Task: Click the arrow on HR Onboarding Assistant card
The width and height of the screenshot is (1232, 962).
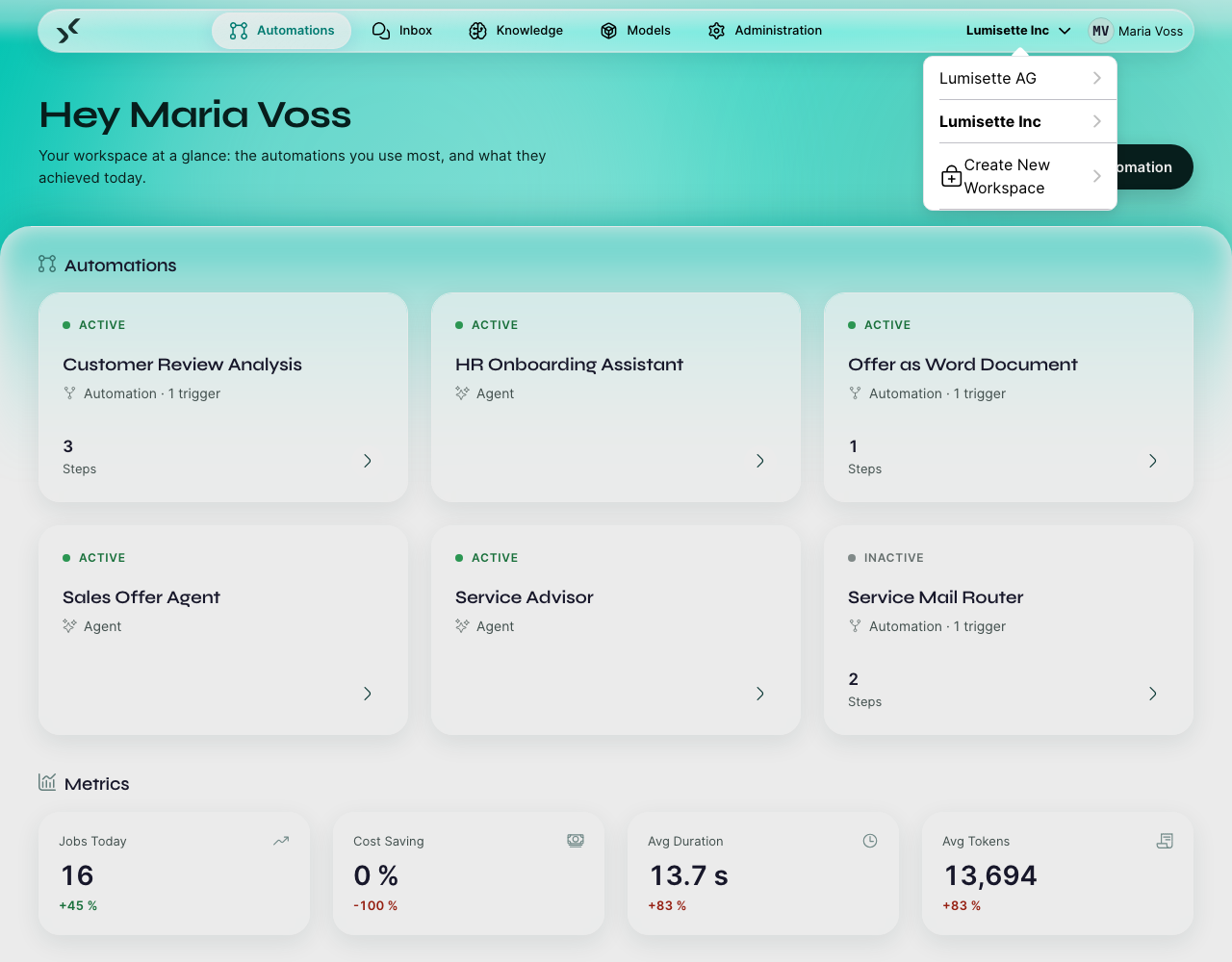Action: [x=760, y=461]
